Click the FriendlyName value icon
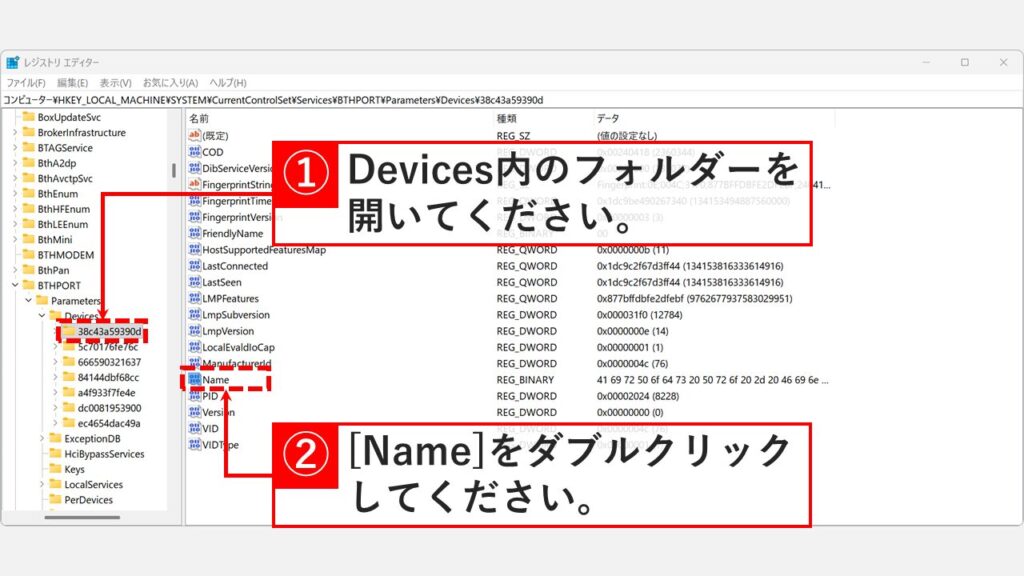The image size is (1024, 576). (193, 233)
